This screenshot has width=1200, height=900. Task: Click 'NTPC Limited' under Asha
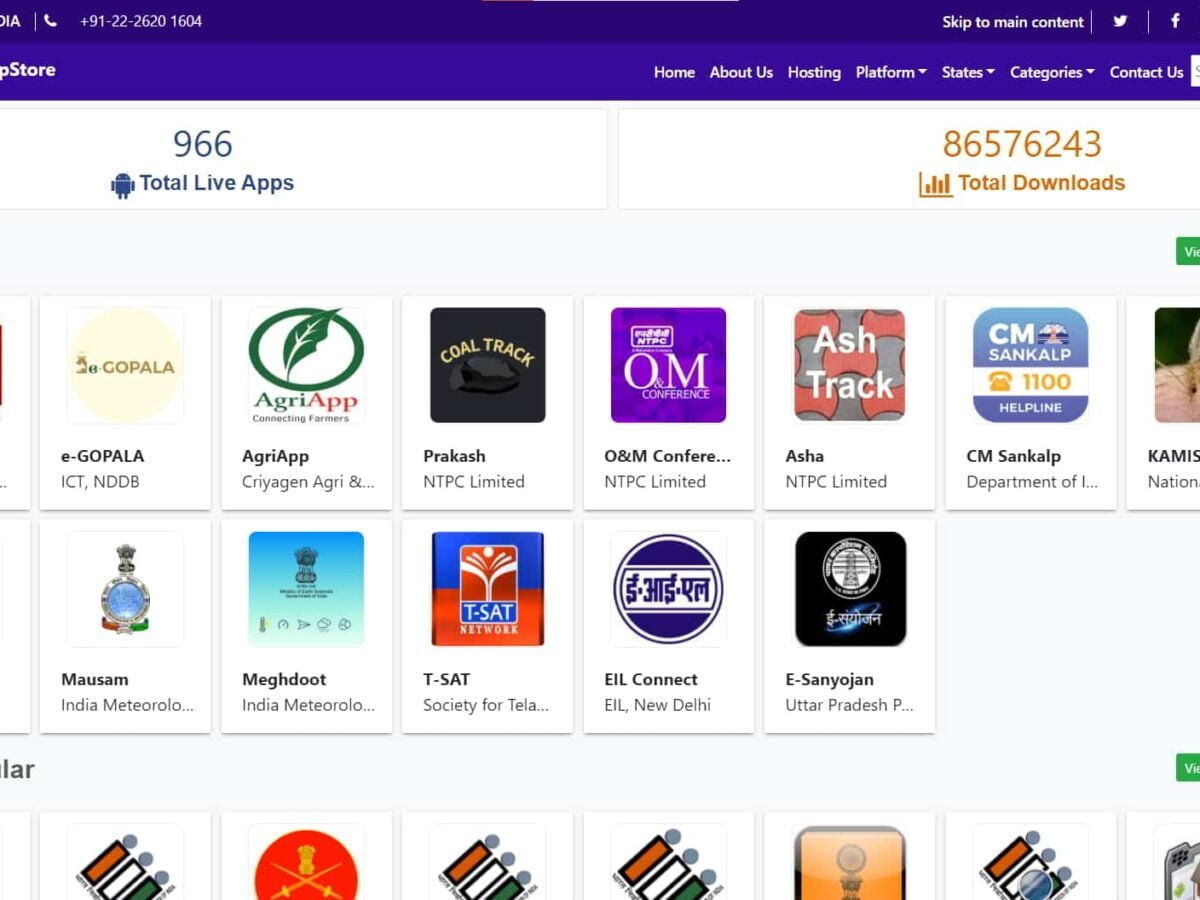coord(836,482)
